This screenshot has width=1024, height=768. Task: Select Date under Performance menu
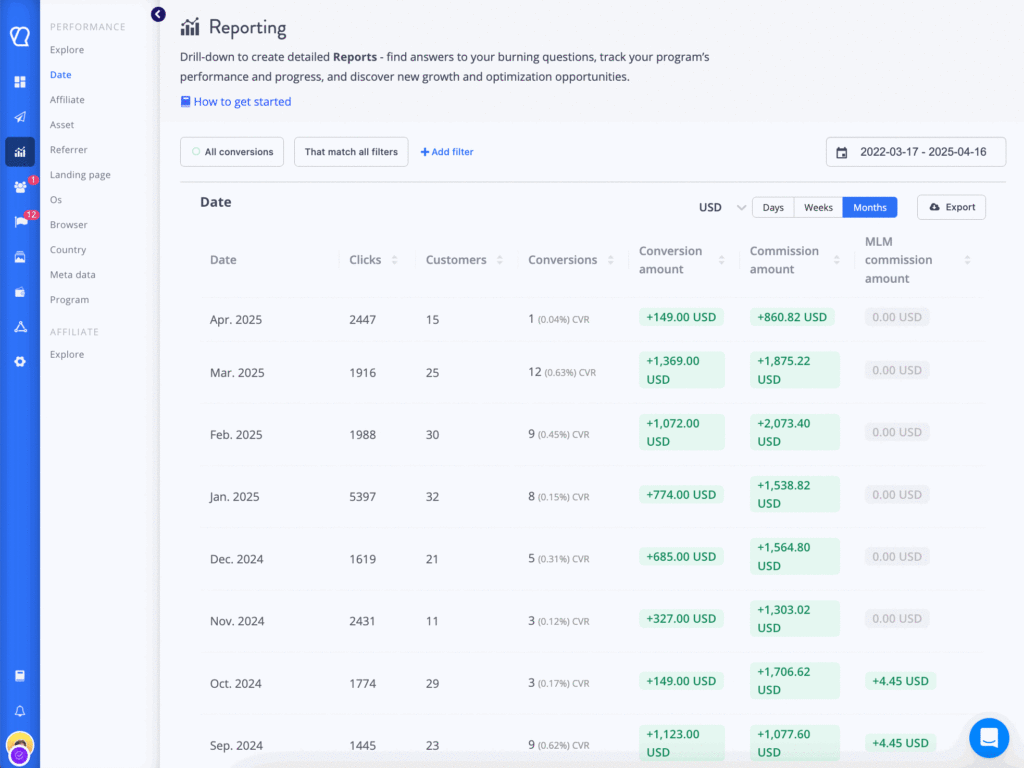tap(62, 74)
